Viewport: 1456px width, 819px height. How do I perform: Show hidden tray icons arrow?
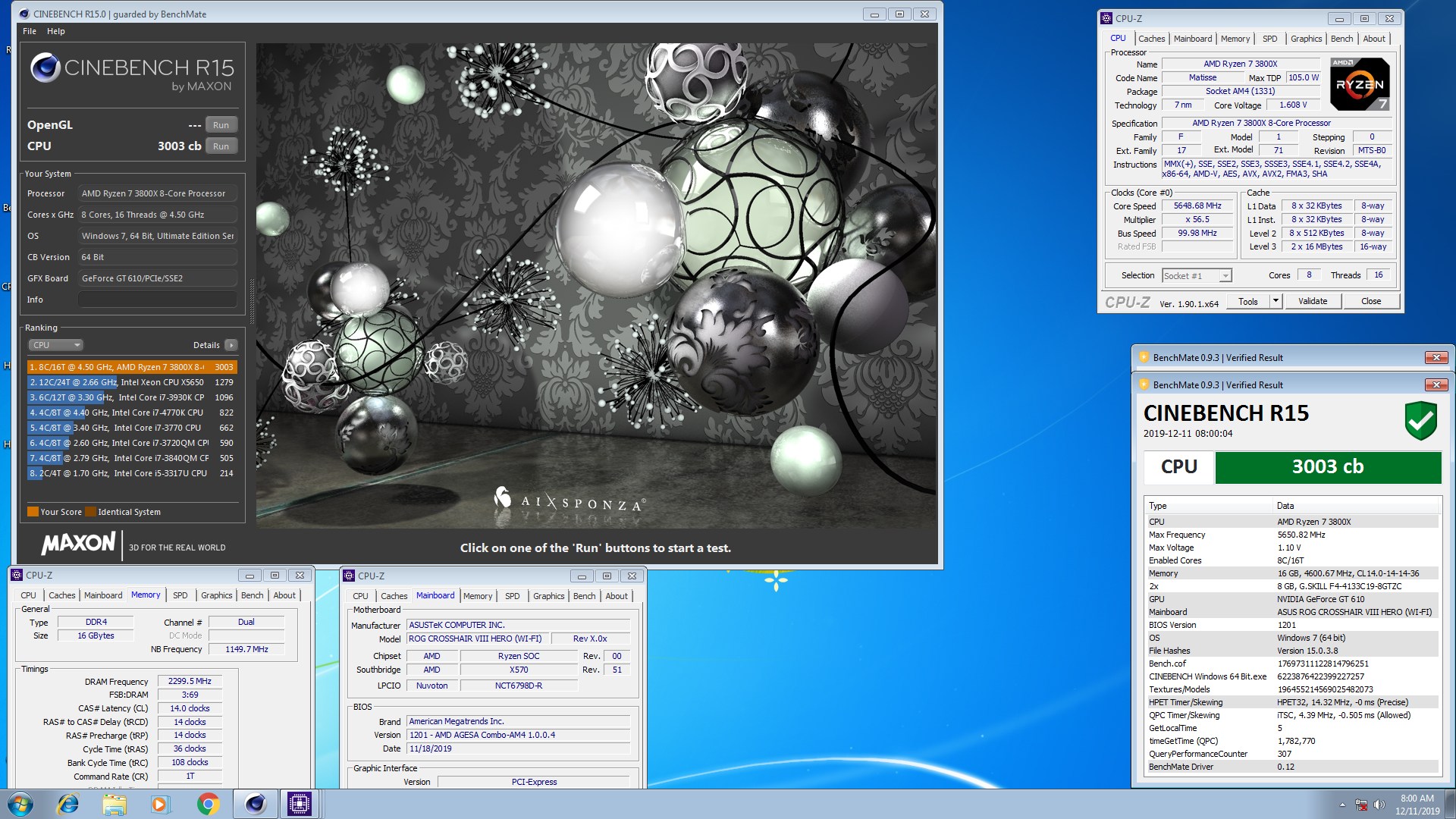[x=1342, y=805]
